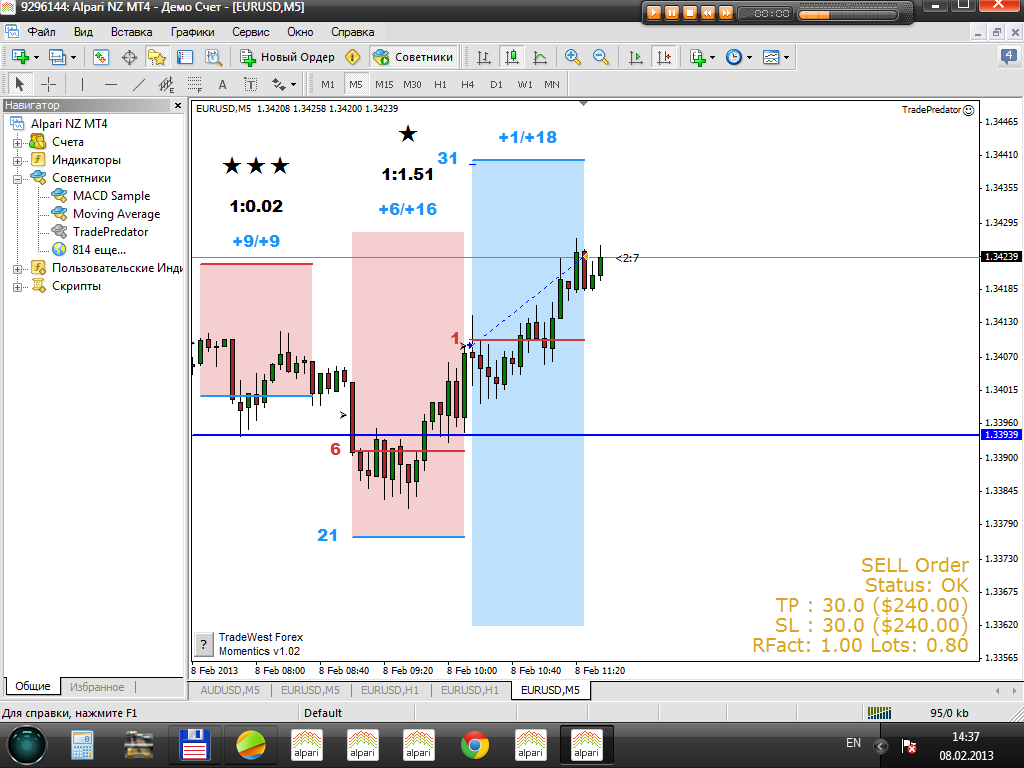Select the vertical line tool
This screenshot has height=768, width=1024.
(82, 84)
